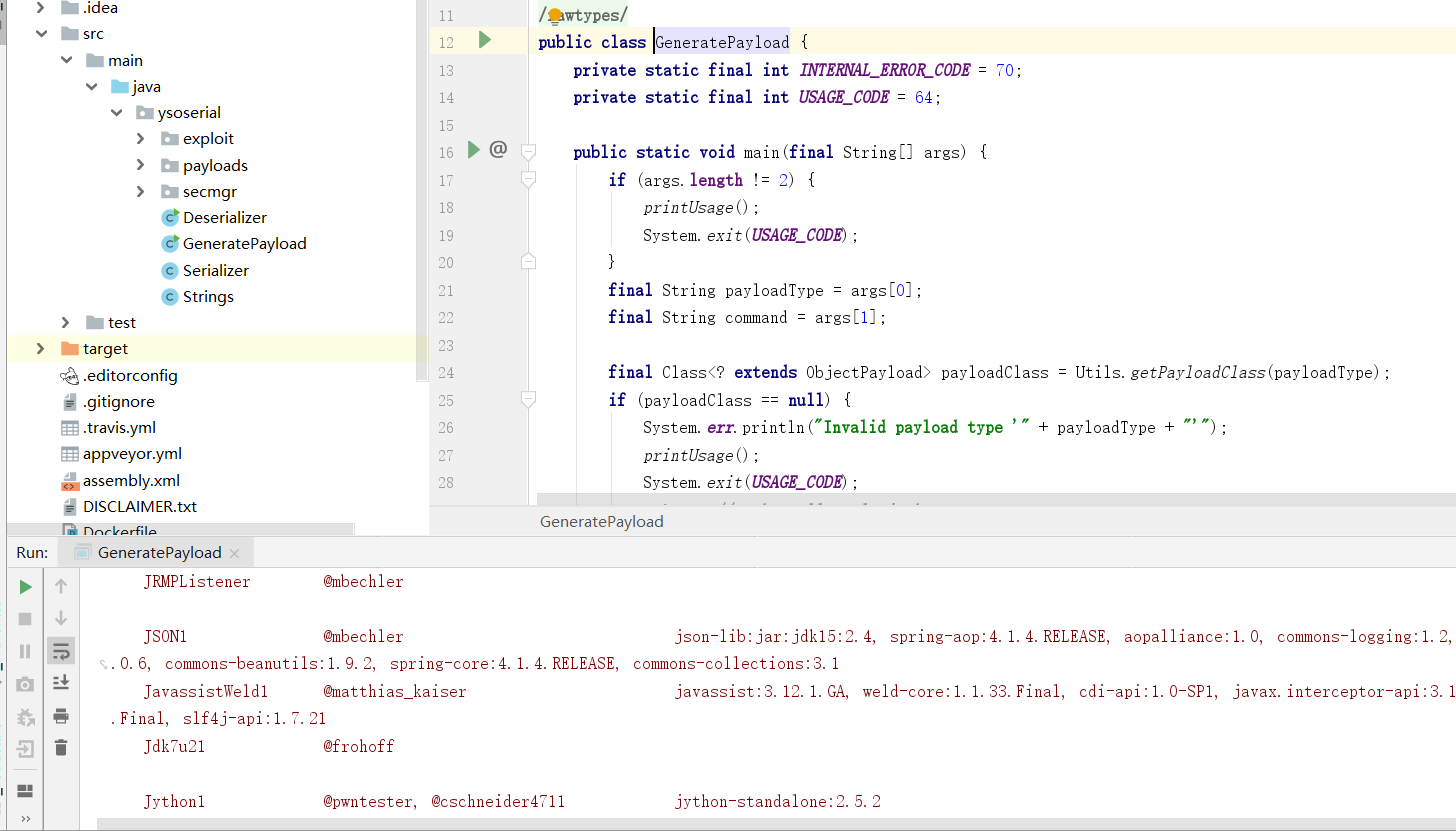This screenshot has height=831, width=1456.
Task: Click the "Invalid payload type '" string literal
Action: click(x=923, y=427)
